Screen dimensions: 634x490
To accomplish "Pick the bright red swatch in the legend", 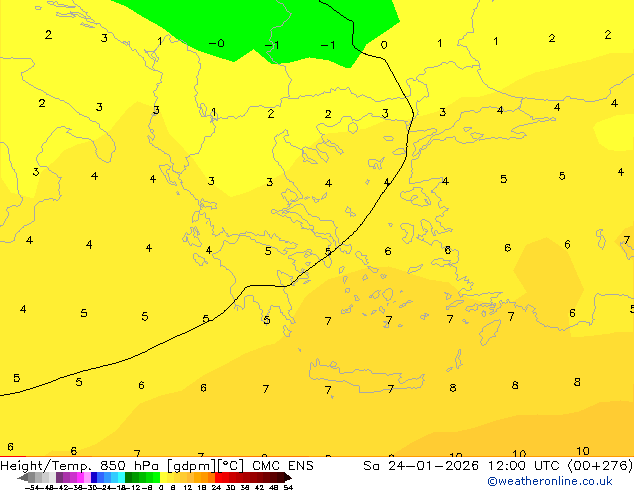I will coord(218,478).
